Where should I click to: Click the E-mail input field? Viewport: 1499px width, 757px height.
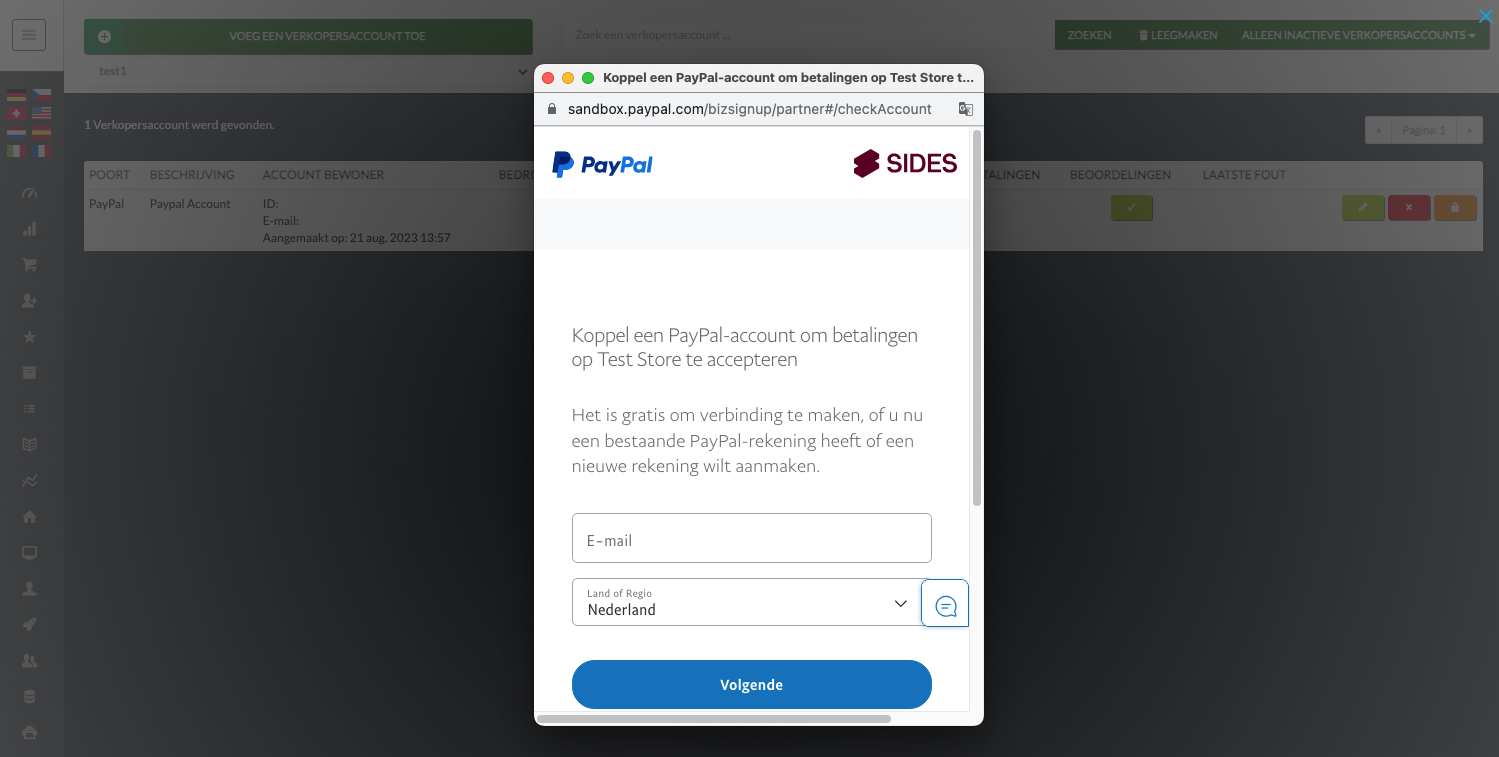point(752,538)
